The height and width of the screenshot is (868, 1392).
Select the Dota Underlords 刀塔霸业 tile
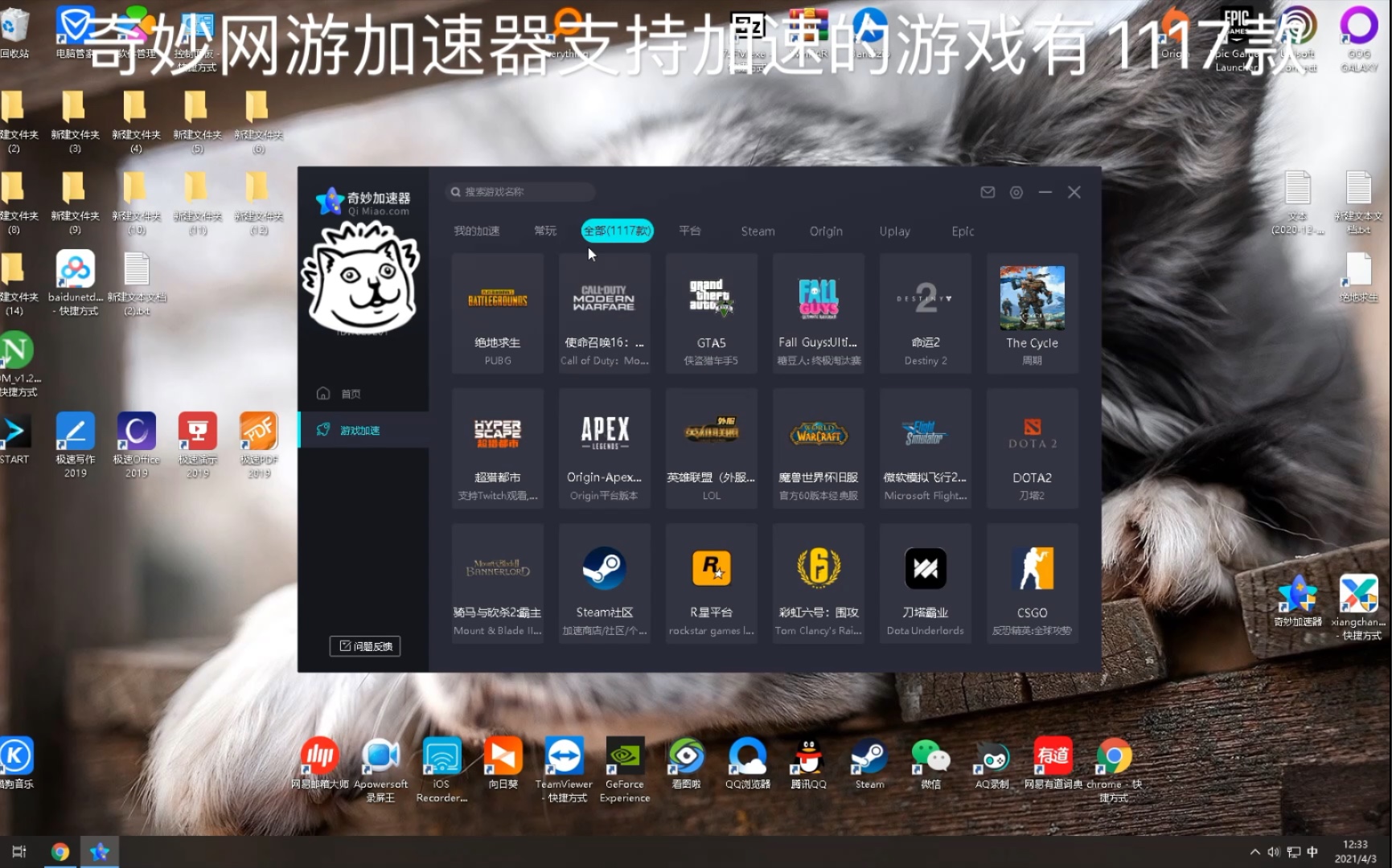coord(925,583)
